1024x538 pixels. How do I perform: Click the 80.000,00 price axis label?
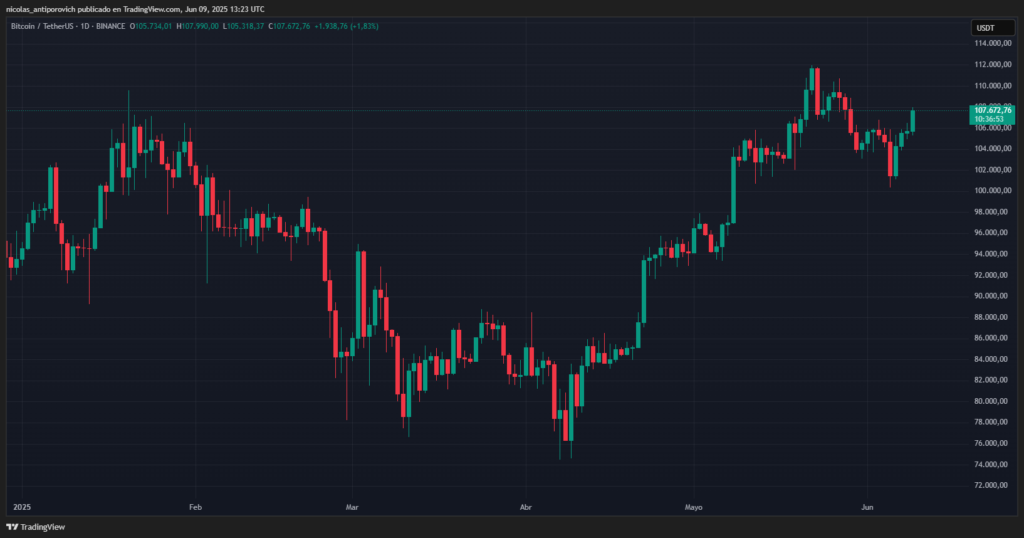992,401
